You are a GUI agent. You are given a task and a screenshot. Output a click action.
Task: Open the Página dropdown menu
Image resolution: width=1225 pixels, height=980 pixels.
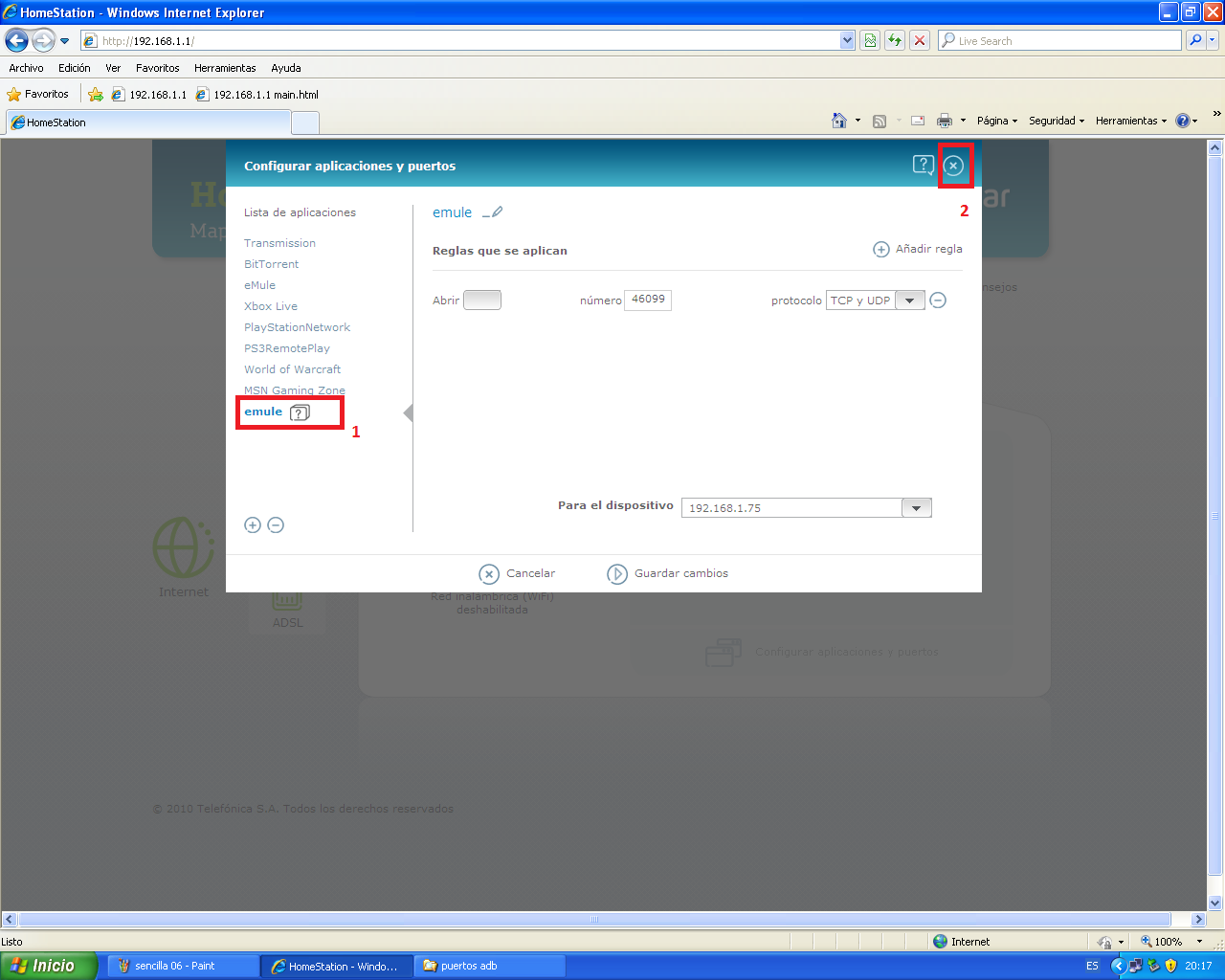point(997,121)
